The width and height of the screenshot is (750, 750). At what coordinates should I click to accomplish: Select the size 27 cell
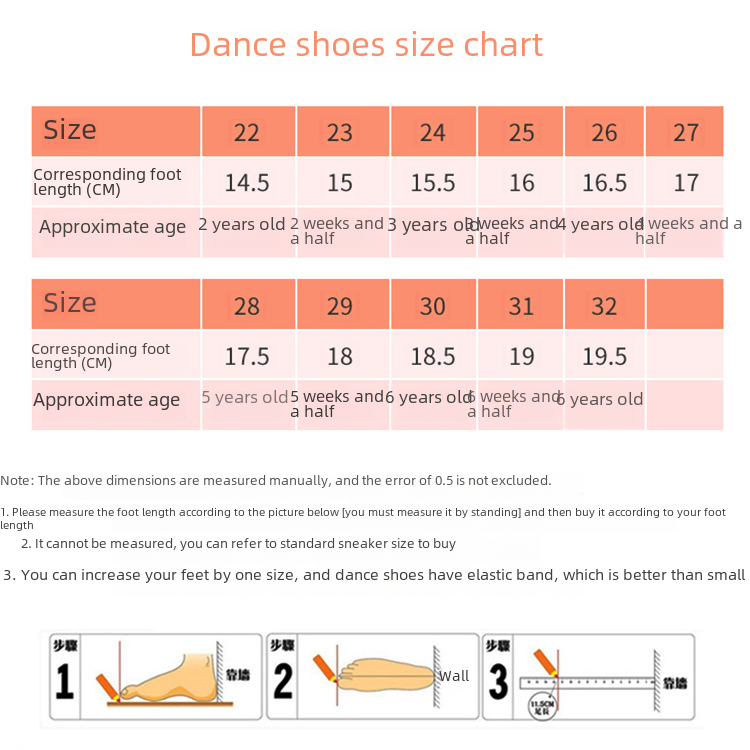coord(686,132)
